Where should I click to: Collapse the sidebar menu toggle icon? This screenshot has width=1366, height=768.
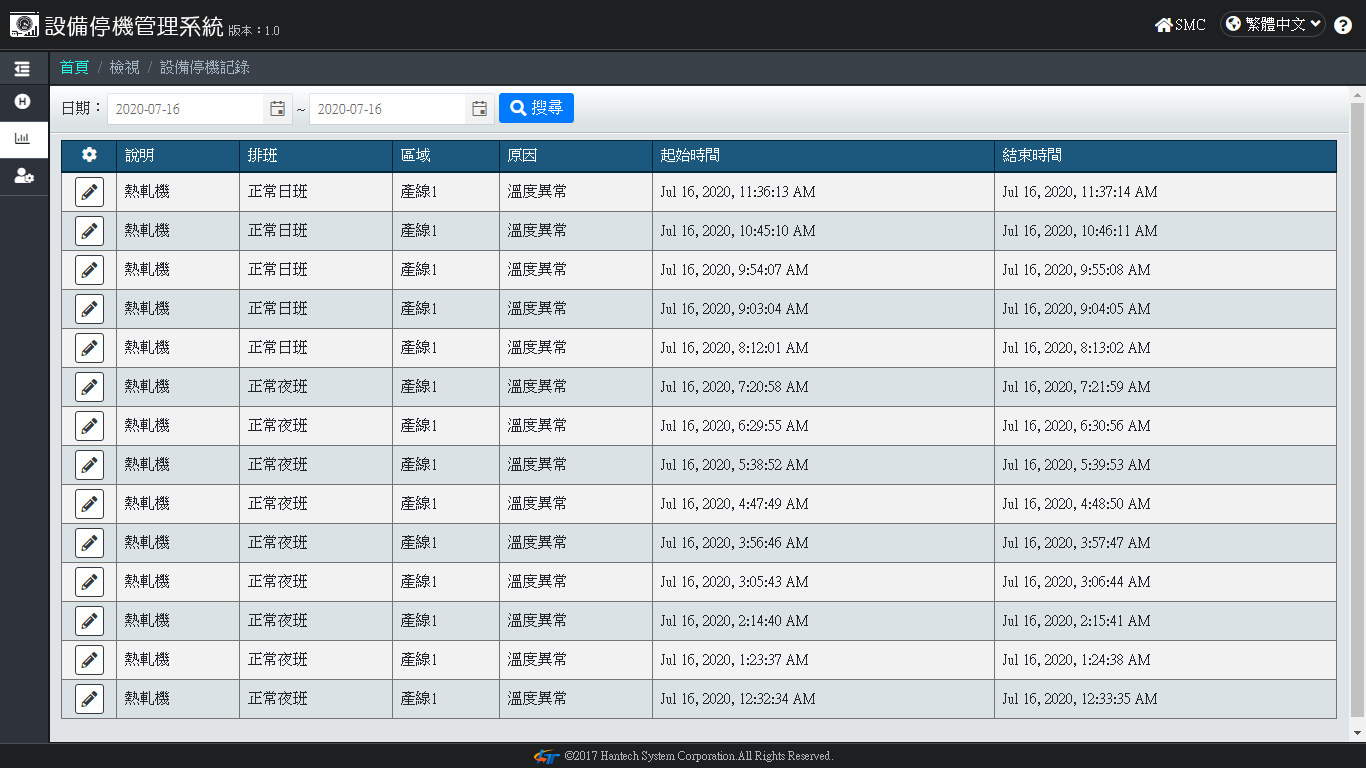(x=22, y=69)
